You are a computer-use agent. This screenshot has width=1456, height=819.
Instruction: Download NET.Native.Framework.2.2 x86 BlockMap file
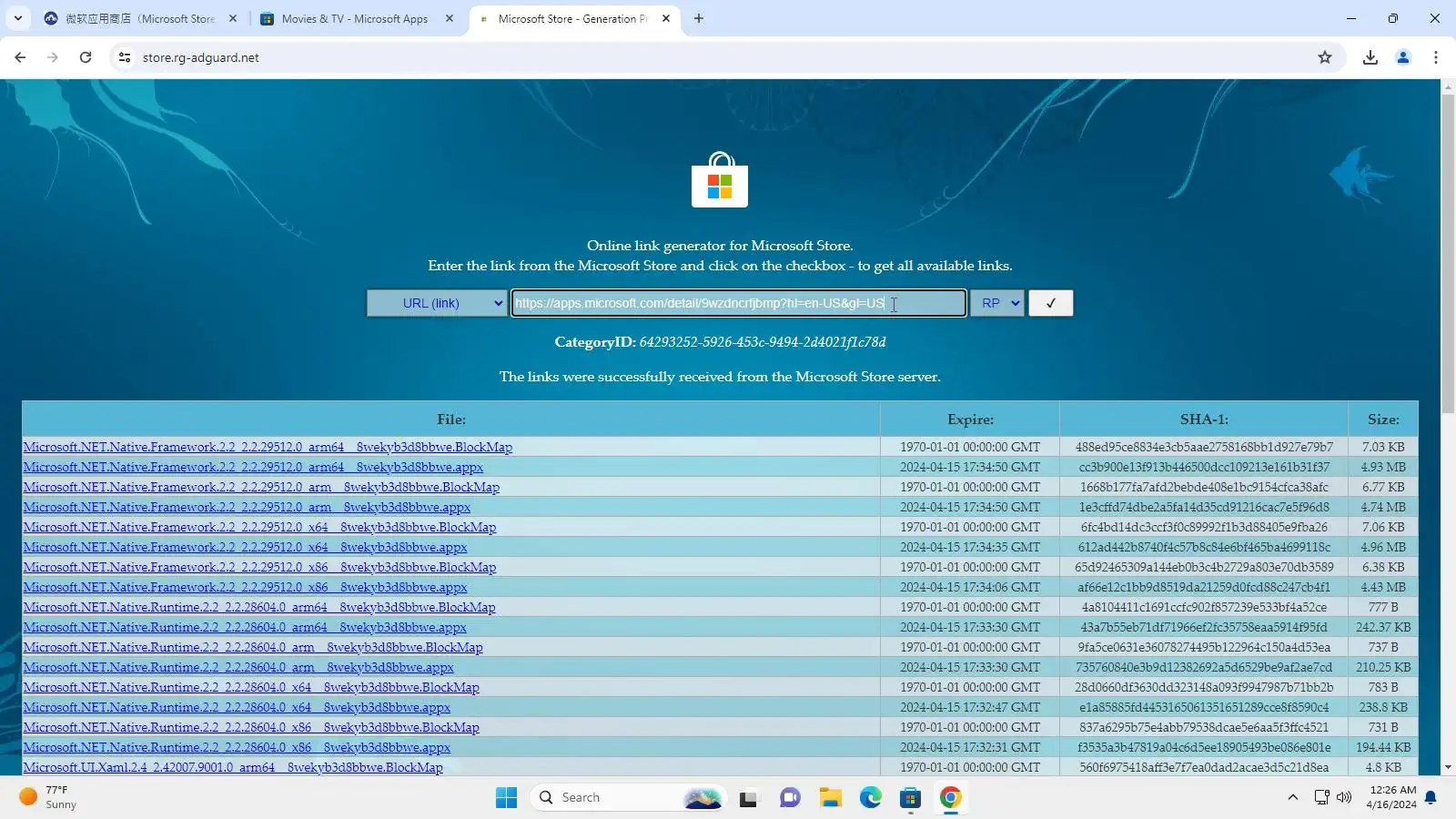[x=259, y=567]
